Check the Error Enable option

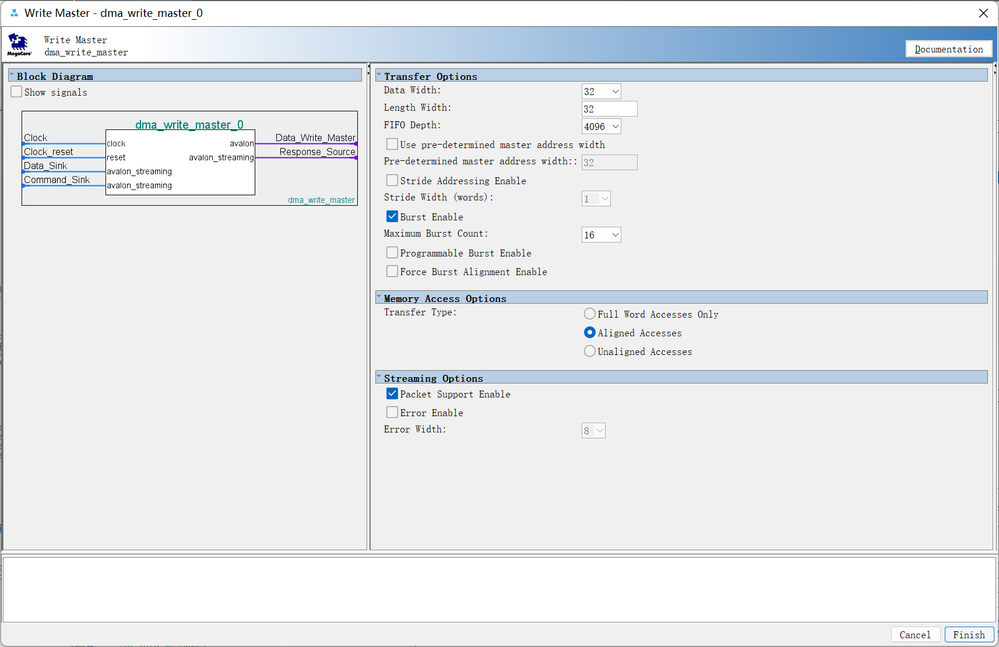(393, 413)
